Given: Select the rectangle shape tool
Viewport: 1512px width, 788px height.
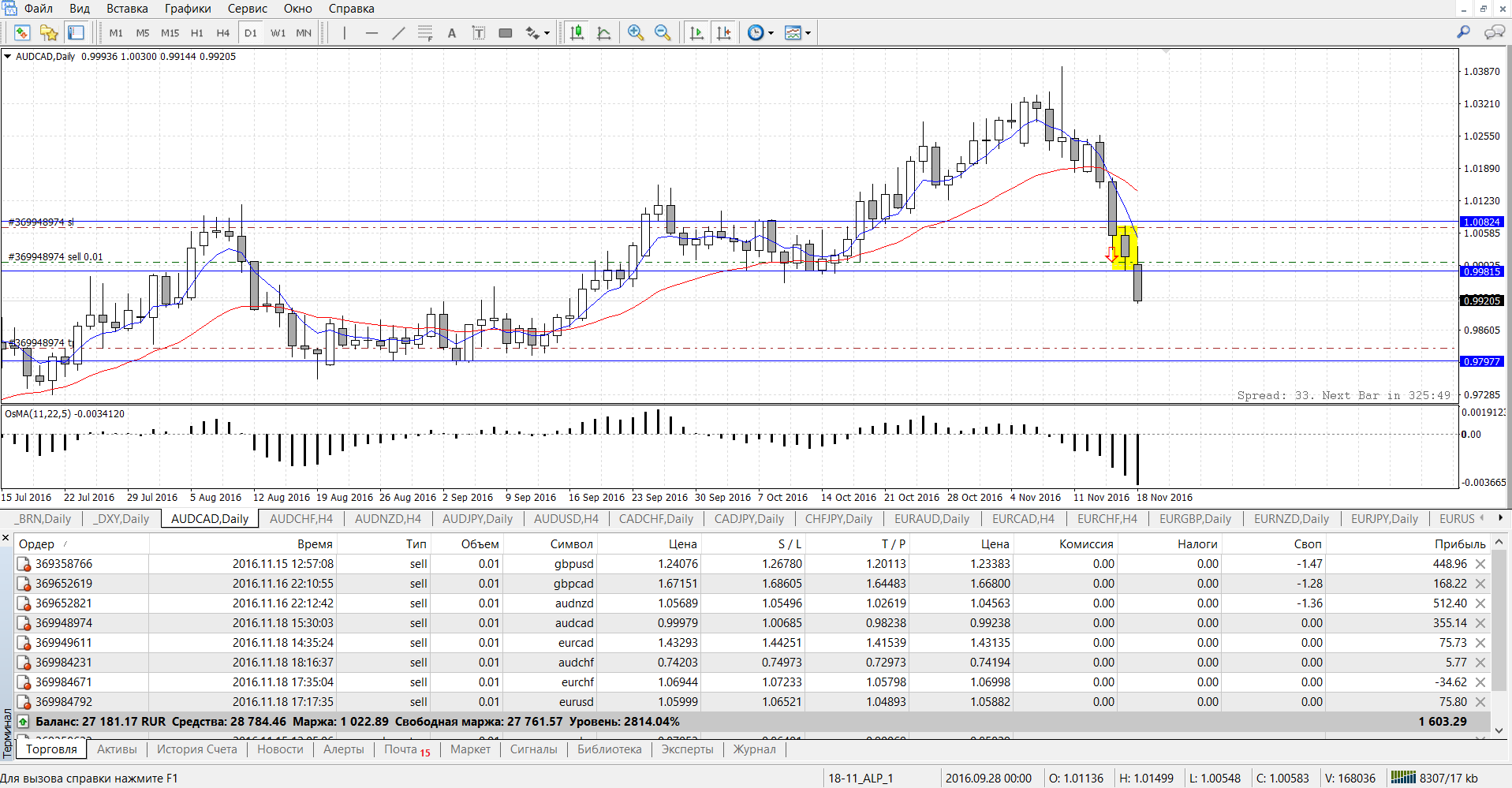Looking at the screenshot, I should click(506, 32).
